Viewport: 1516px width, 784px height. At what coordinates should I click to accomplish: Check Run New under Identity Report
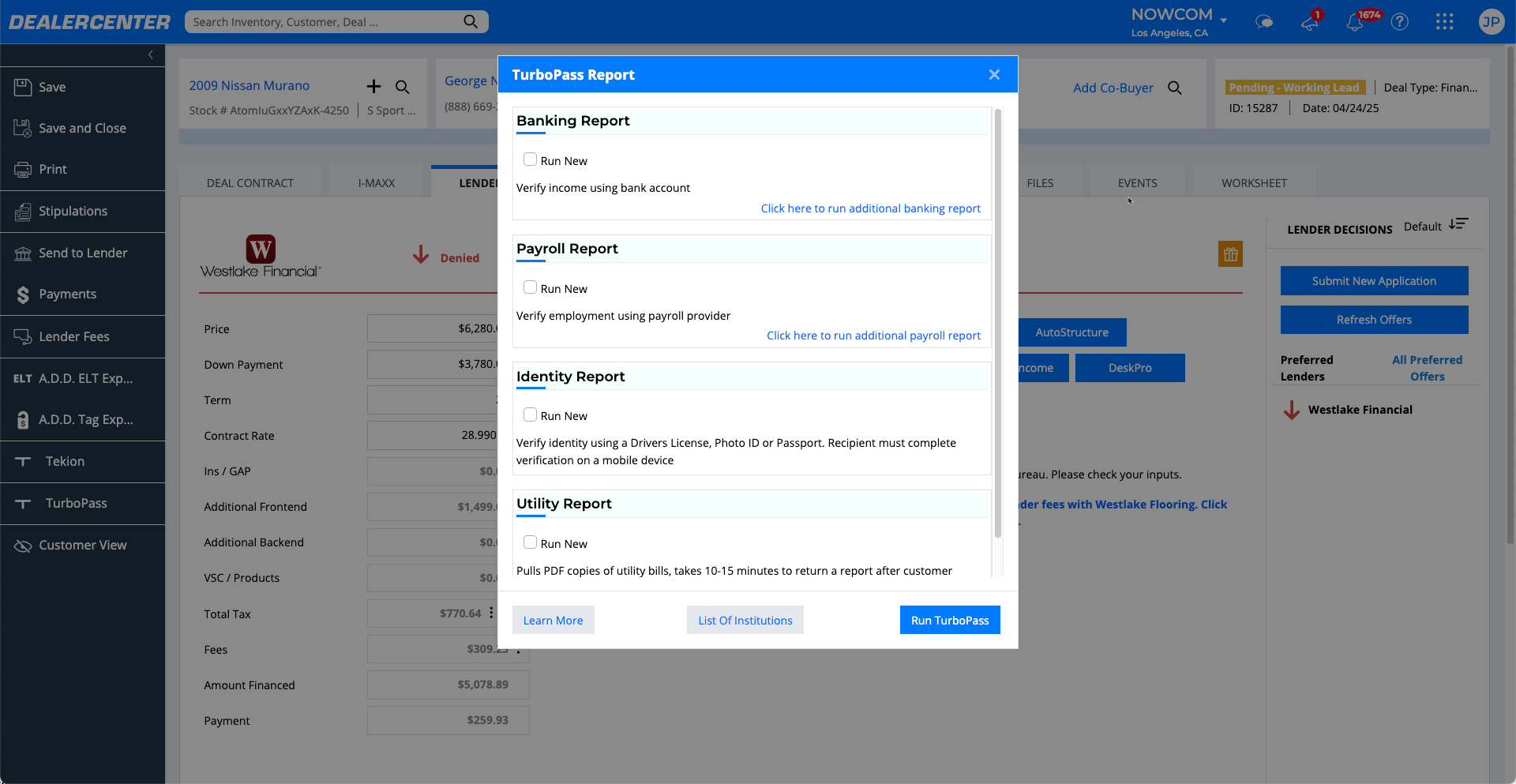click(x=530, y=415)
